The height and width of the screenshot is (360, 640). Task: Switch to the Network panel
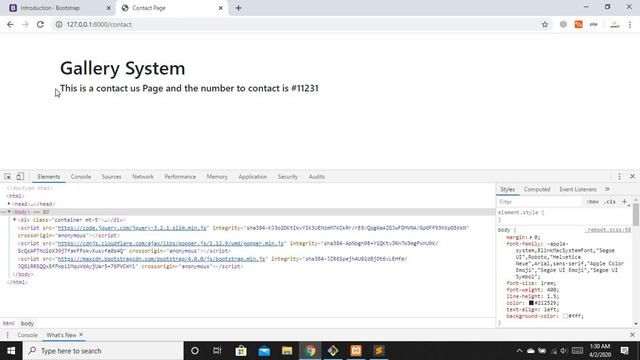(x=143, y=177)
